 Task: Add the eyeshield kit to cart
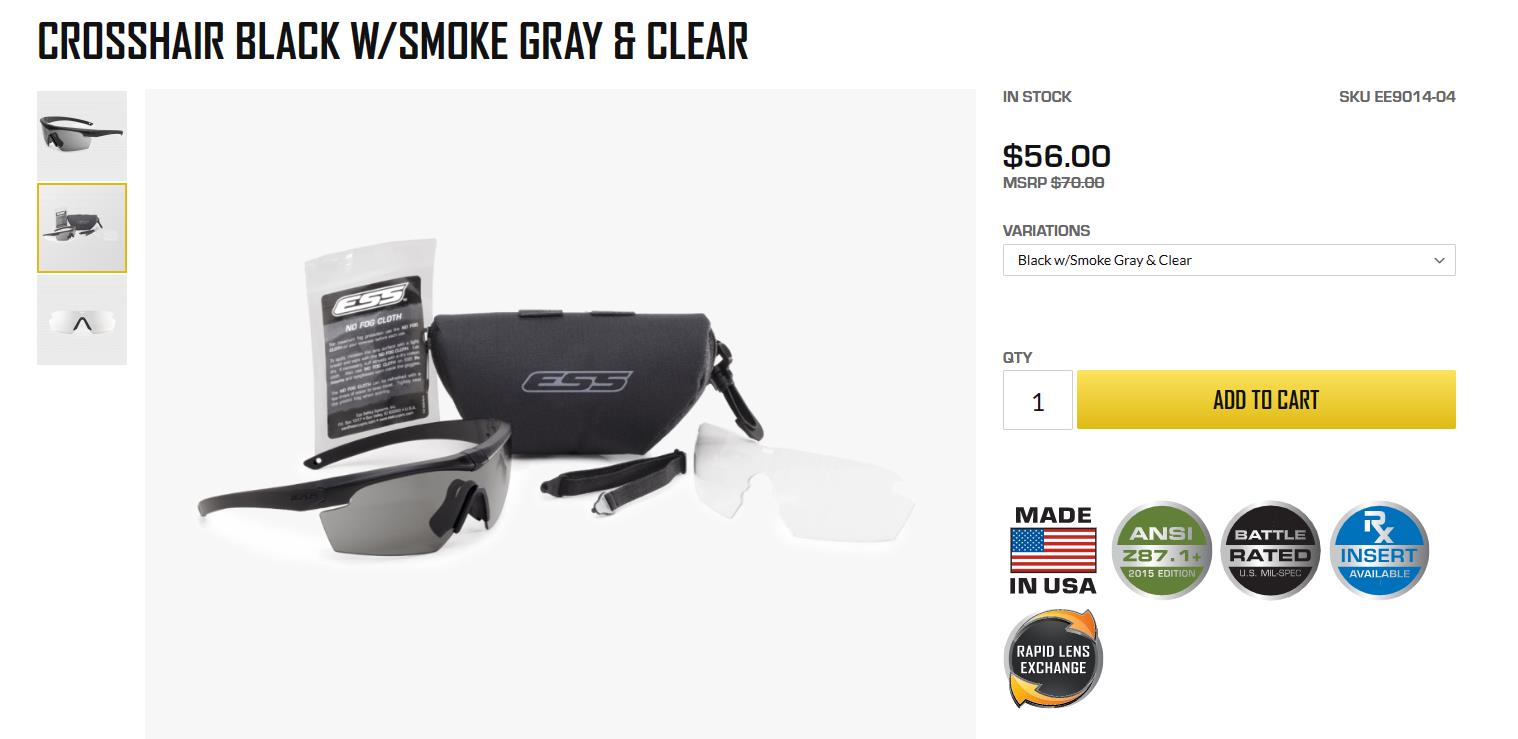[x=1266, y=400]
